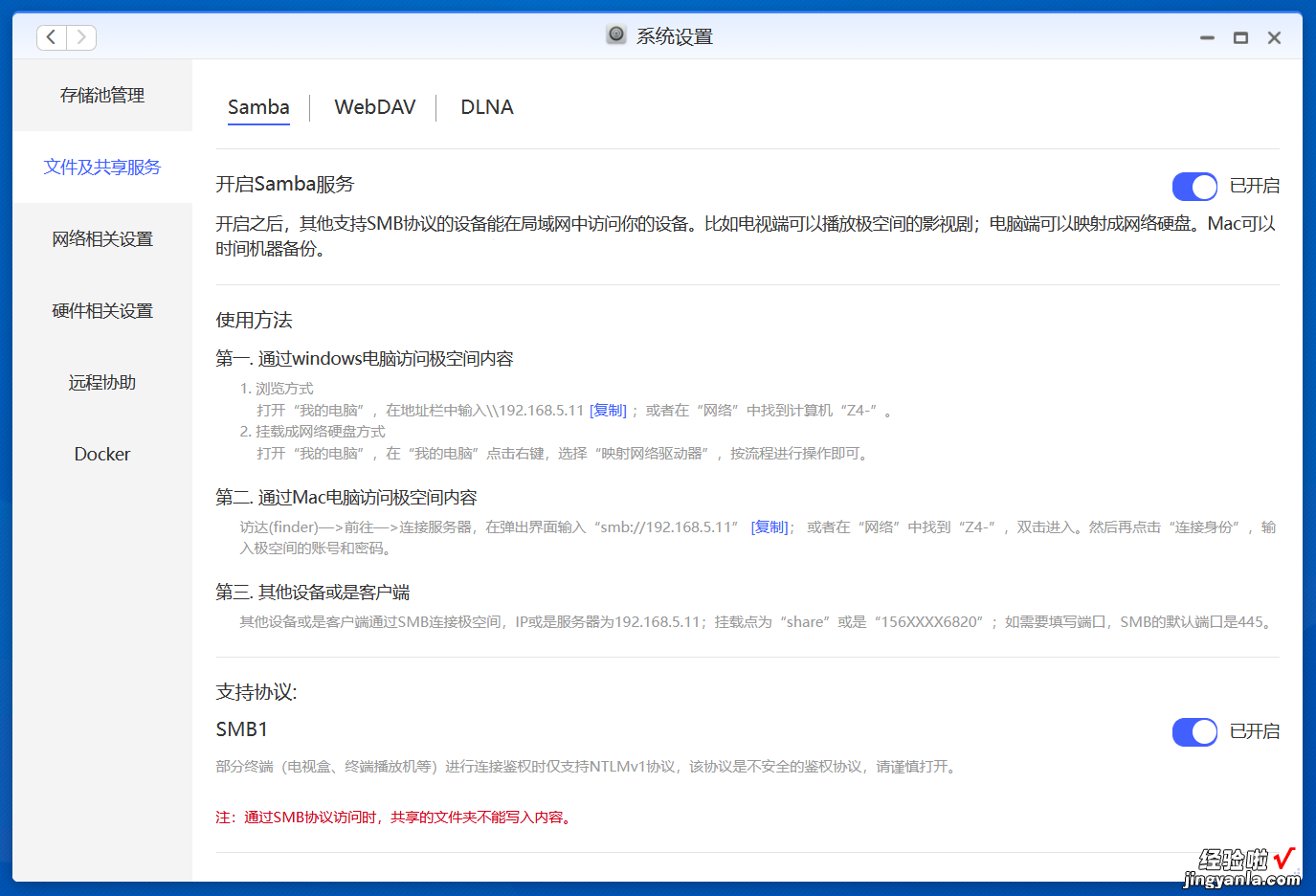The width and height of the screenshot is (1316, 896).
Task: Click the red 注 SMB warning text
Action: 395,817
